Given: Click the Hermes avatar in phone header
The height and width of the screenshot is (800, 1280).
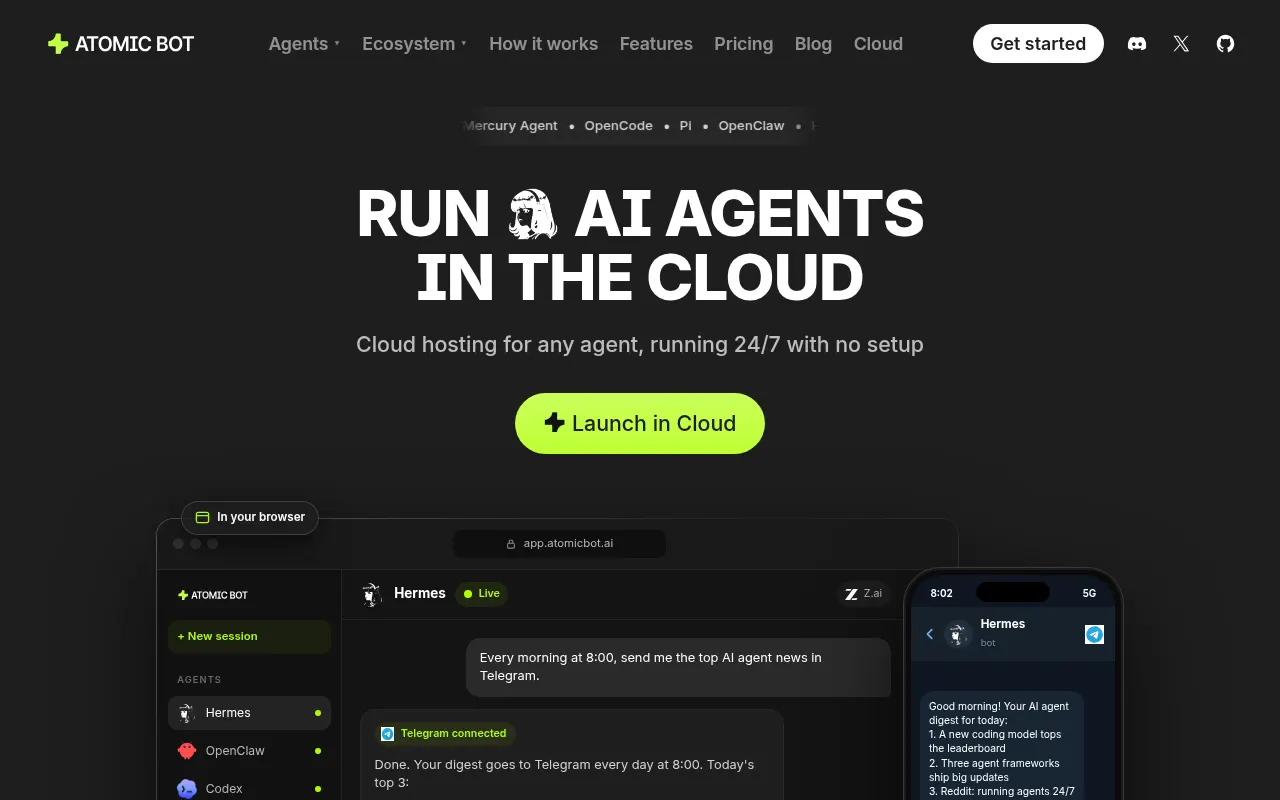Looking at the screenshot, I should click(958, 634).
